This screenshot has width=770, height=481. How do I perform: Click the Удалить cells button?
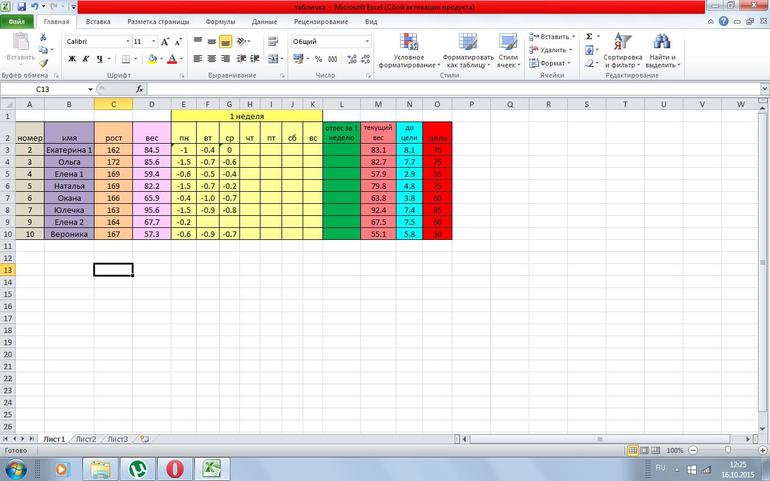[x=554, y=49]
